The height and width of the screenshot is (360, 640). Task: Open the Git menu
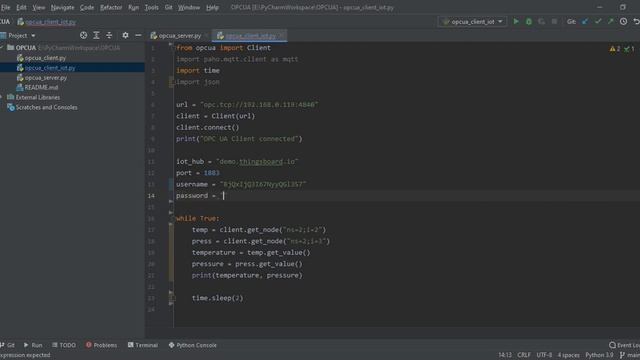(x=168, y=7)
